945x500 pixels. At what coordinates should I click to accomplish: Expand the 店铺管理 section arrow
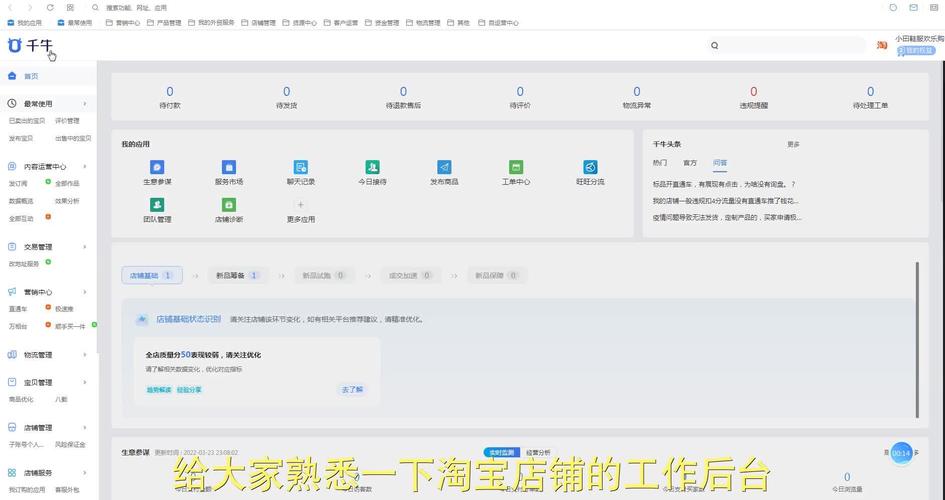(x=84, y=427)
